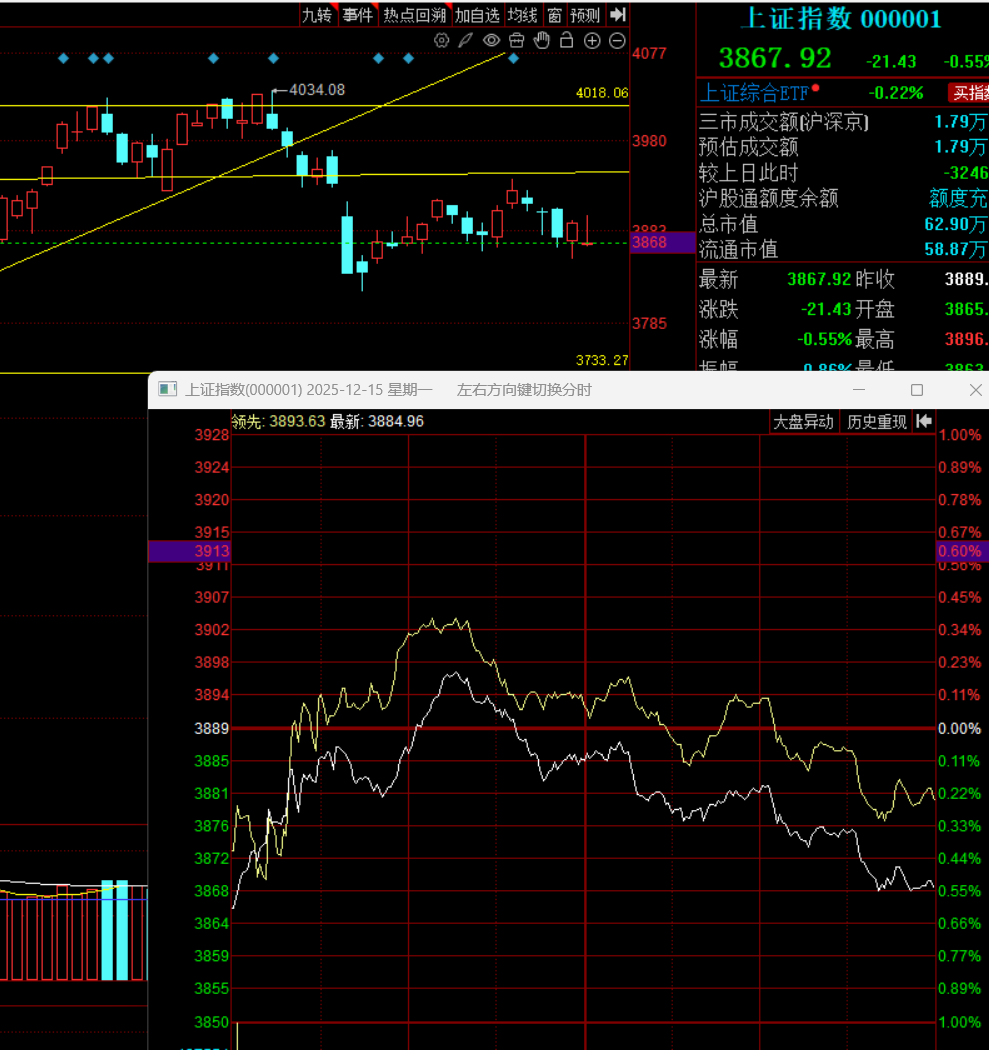
Task: Click the 大盘异动 button
Action: click(803, 422)
